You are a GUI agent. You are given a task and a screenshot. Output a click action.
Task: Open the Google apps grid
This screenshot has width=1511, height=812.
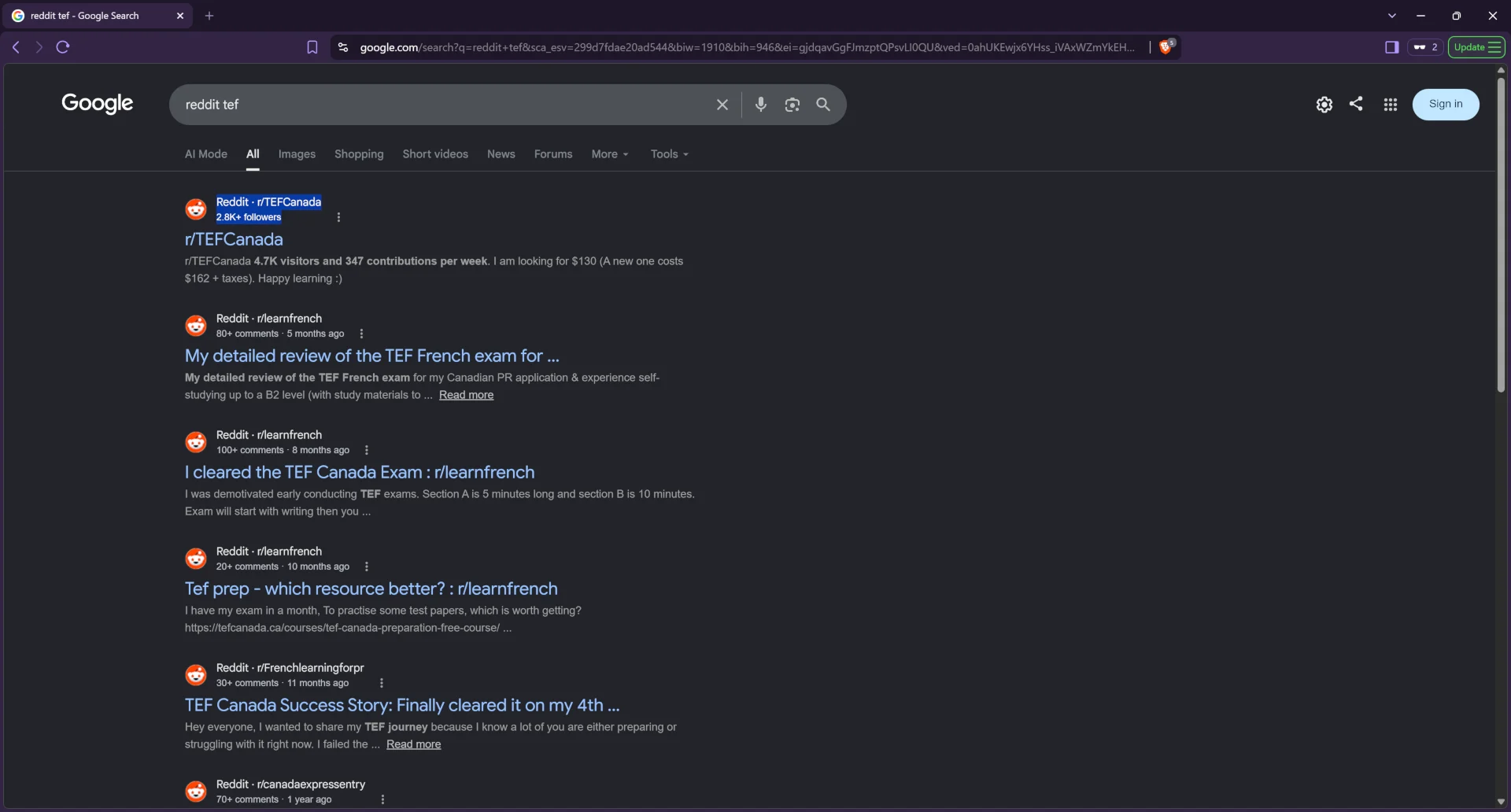1391,104
